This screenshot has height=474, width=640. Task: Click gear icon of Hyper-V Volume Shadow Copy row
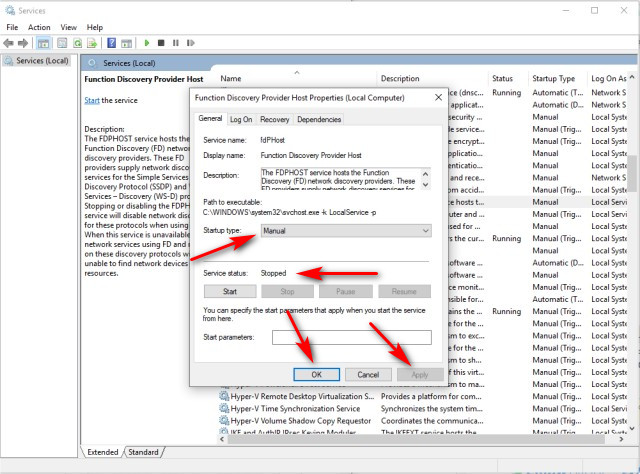(224, 421)
